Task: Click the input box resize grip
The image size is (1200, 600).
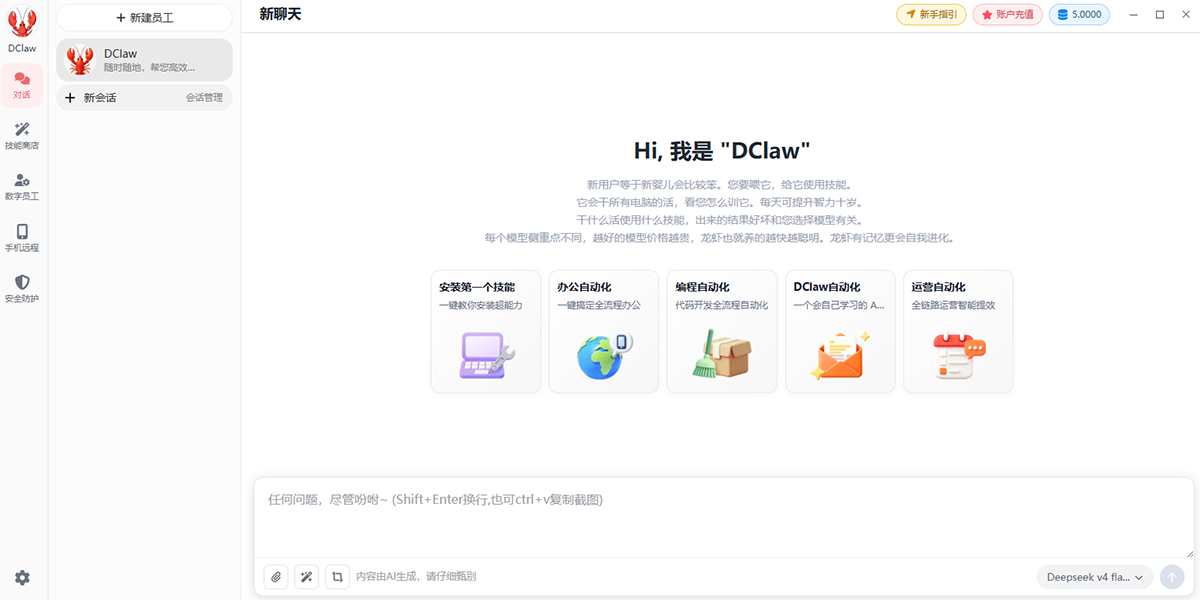Action: (x=1189, y=553)
